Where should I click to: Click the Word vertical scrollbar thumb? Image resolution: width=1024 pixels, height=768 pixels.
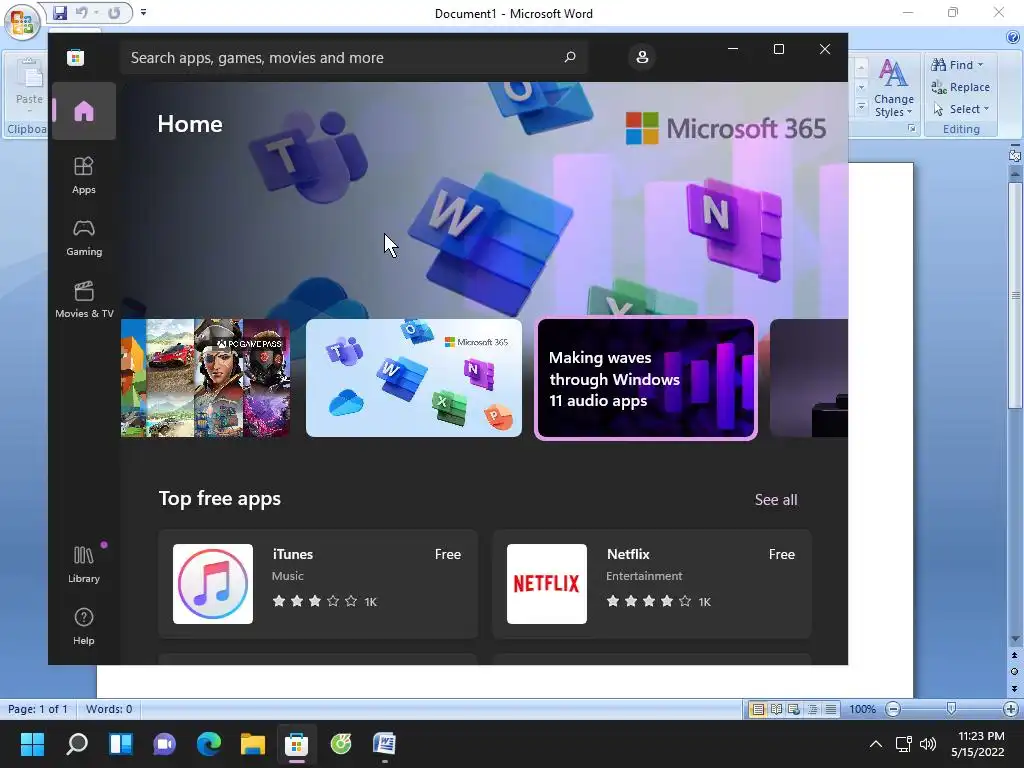1014,295
